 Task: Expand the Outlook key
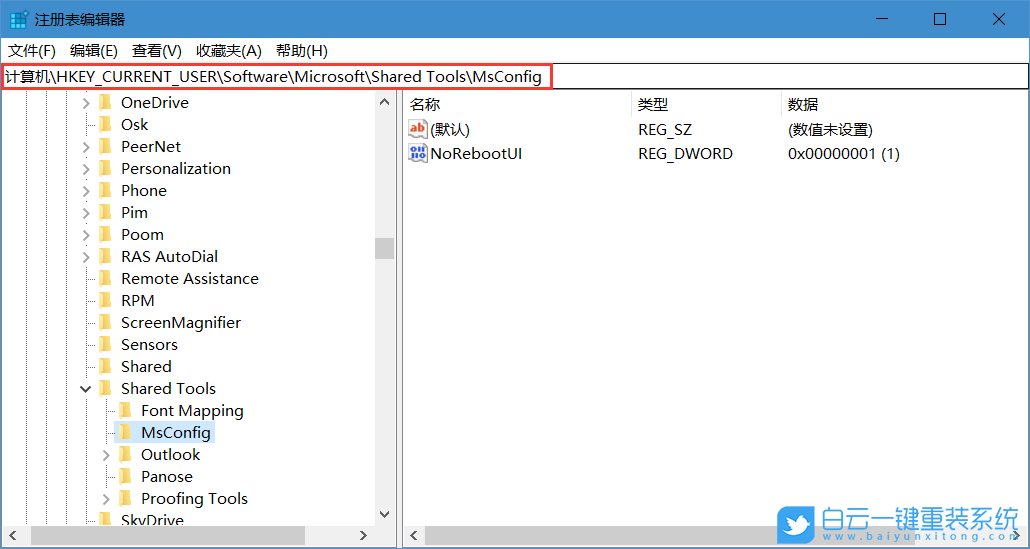[x=106, y=455]
